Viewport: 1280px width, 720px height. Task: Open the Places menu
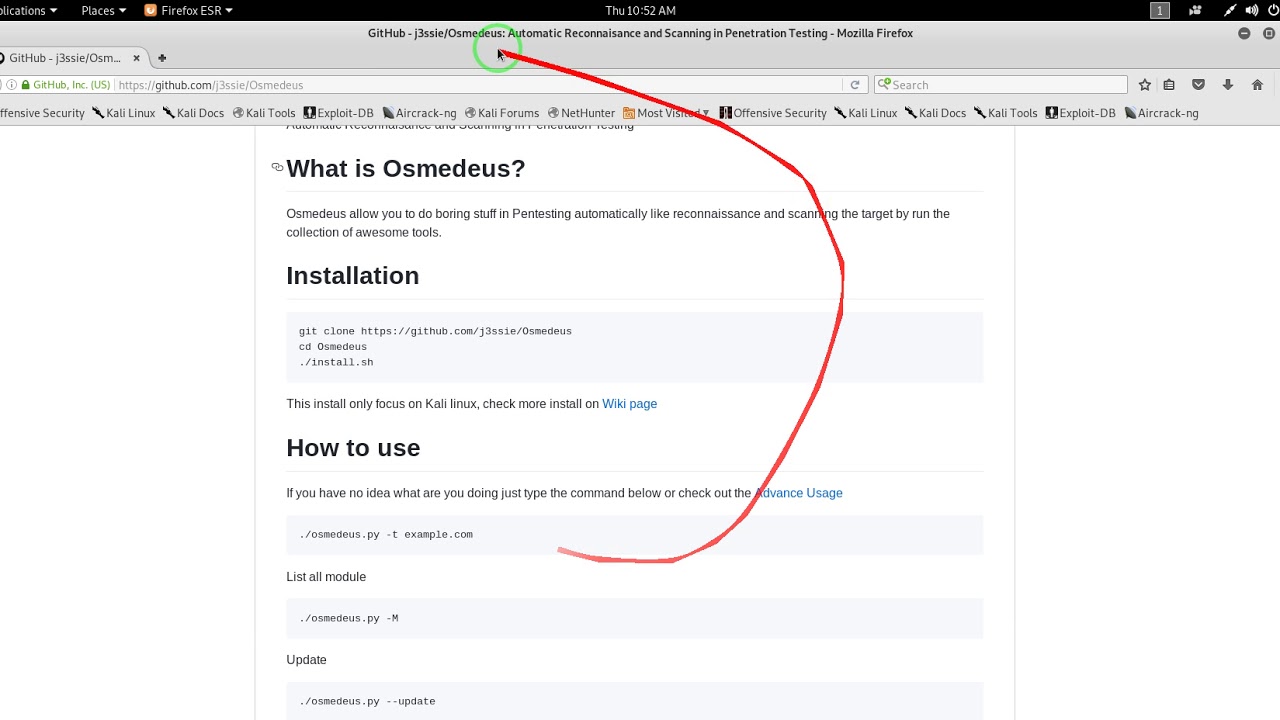pos(103,10)
